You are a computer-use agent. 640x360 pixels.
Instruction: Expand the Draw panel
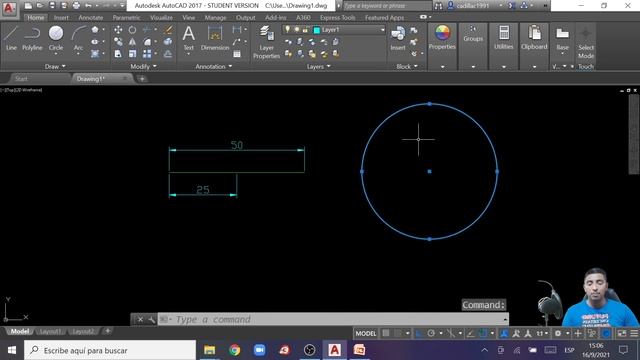(x=55, y=66)
